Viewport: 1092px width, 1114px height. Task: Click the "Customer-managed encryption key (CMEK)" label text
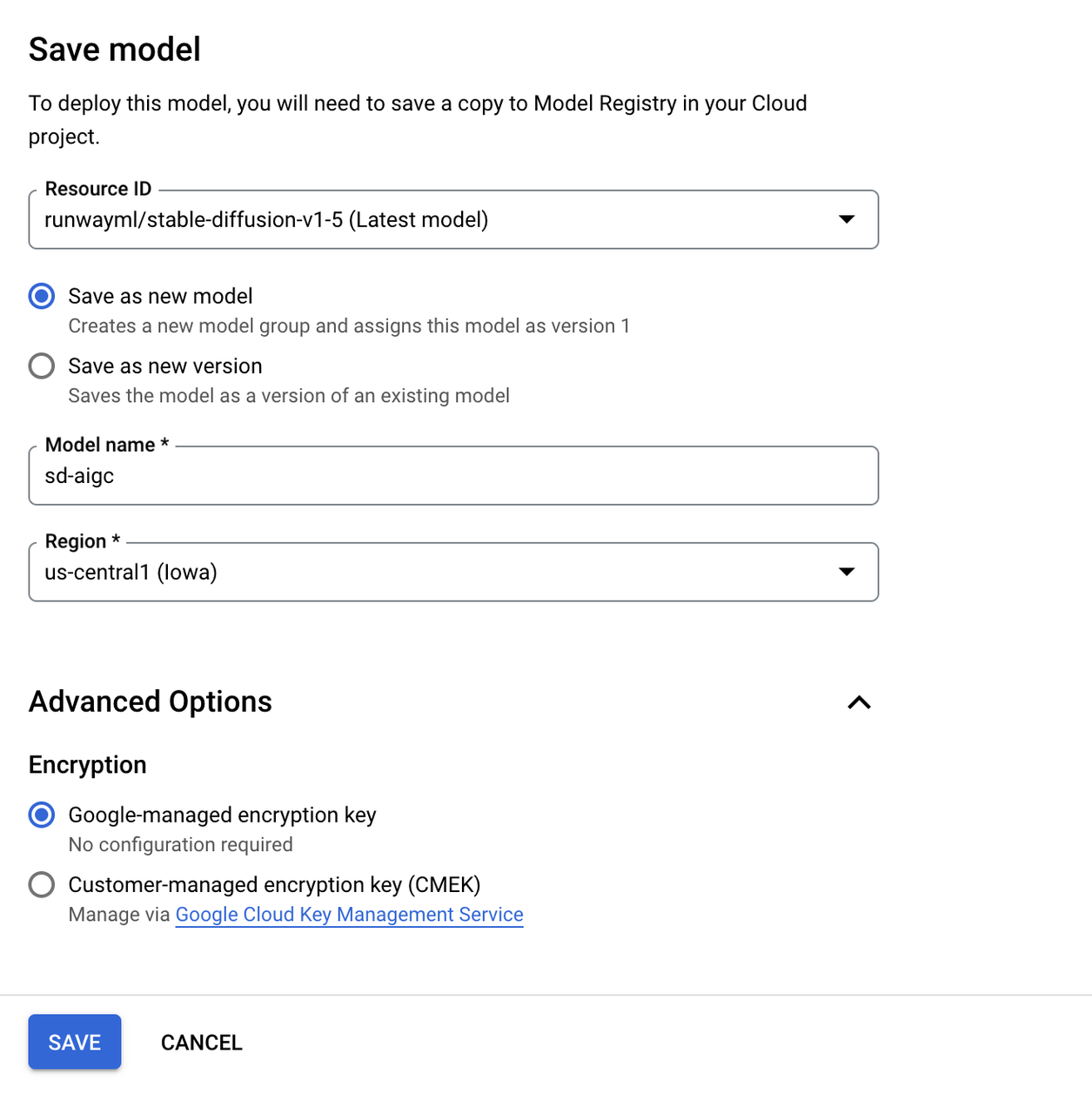(x=274, y=884)
